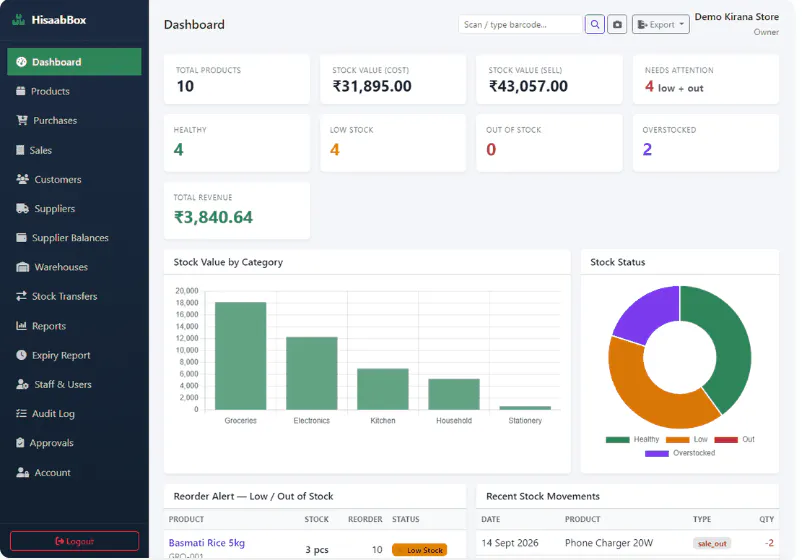The width and height of the screenshot is (802, 560).
Task: Click the Stock Transfers arrows icon
Action: (21, 296)
